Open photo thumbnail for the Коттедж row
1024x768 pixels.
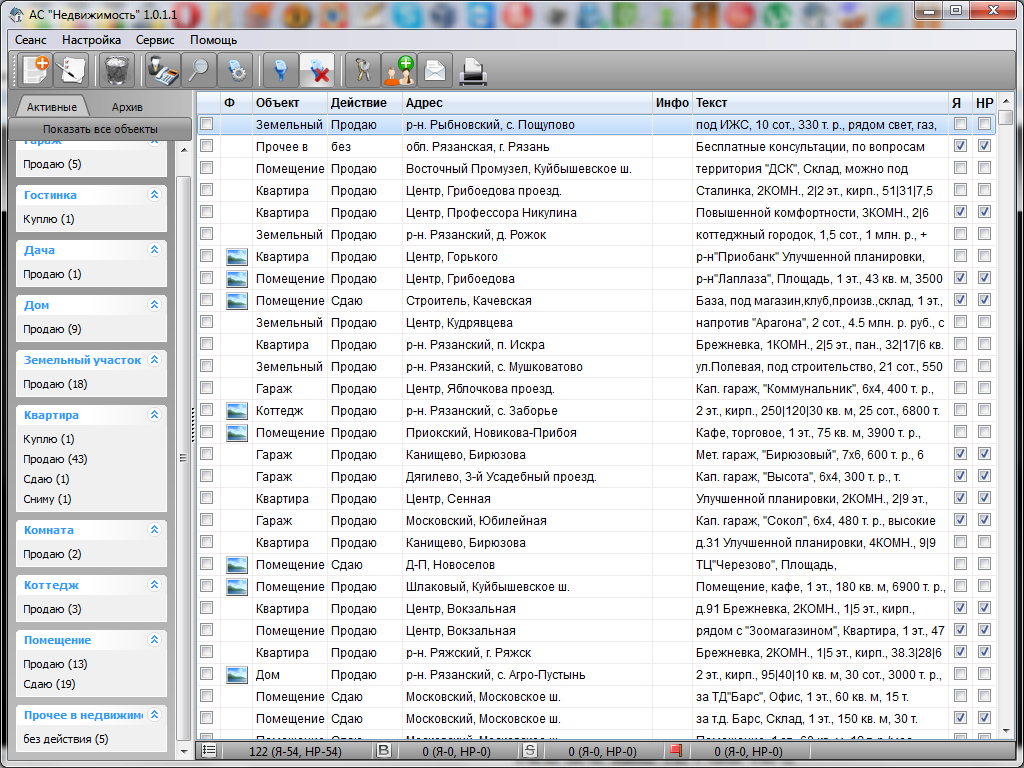pyautogui.click(x=237, y=411)
